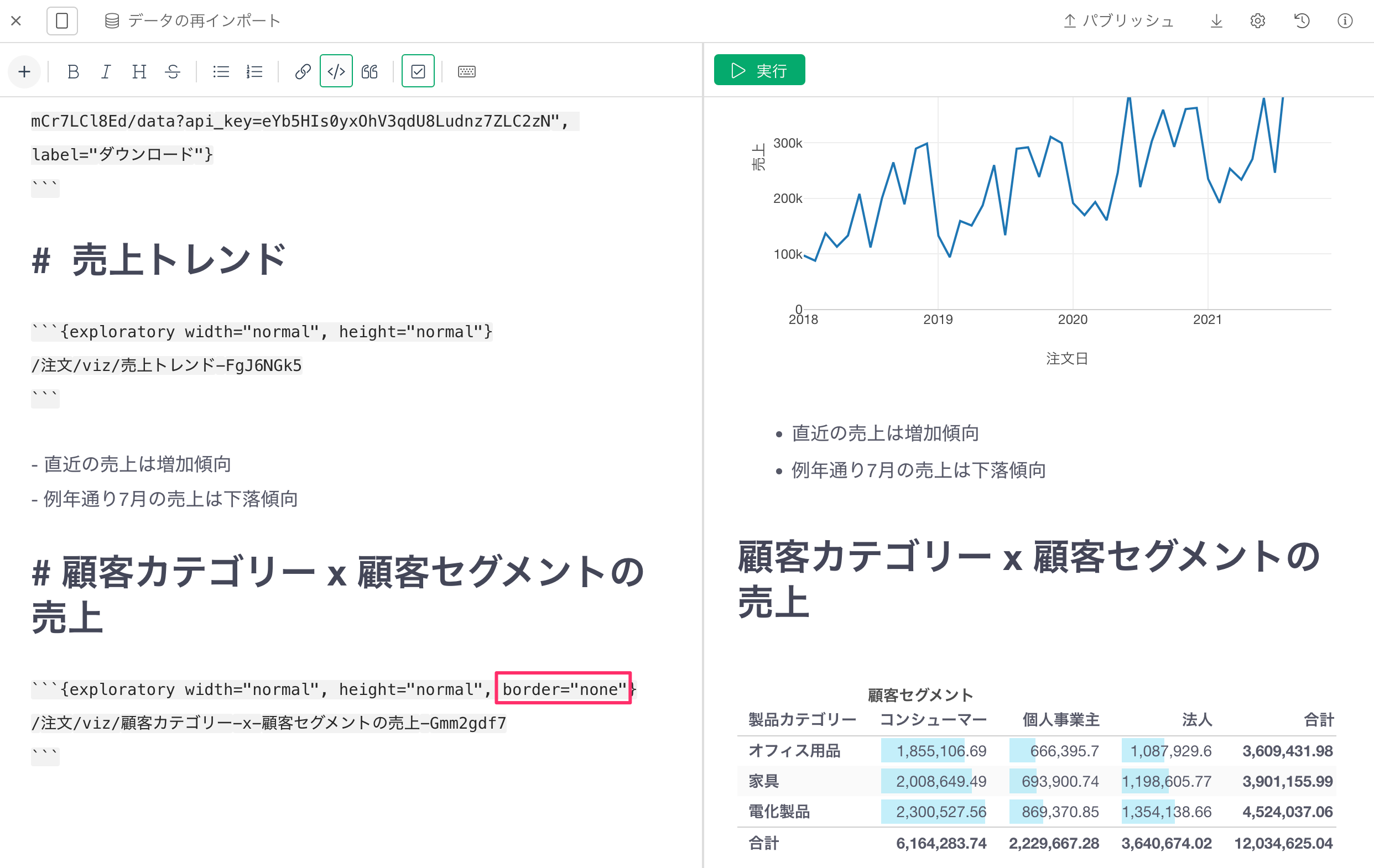Click the 1,354,138.66 table cell
The image size is (1374, 868).
click(x=1167, y=812)
